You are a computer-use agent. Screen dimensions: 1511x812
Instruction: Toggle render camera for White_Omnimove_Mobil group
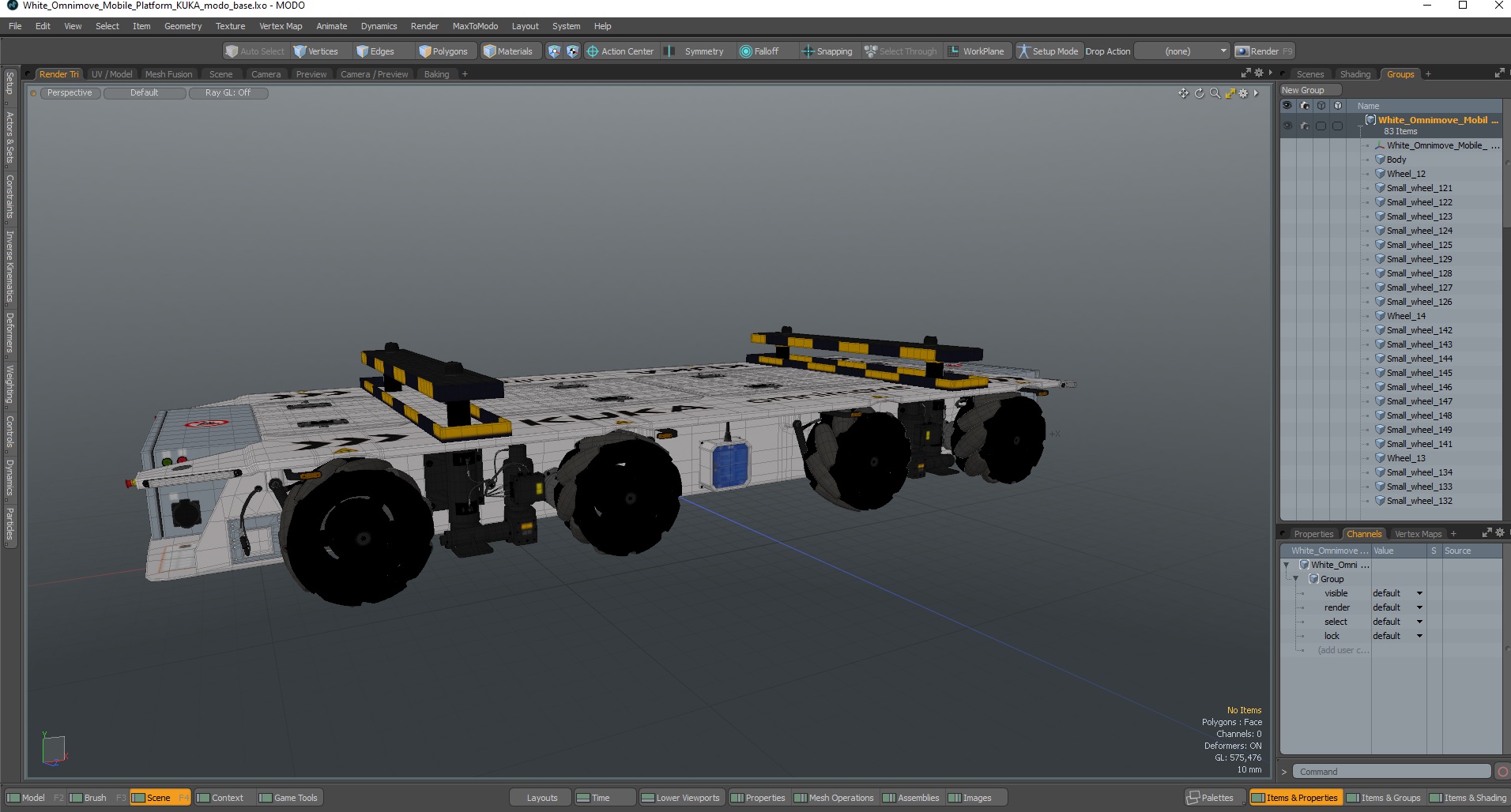pos(1304,126)
